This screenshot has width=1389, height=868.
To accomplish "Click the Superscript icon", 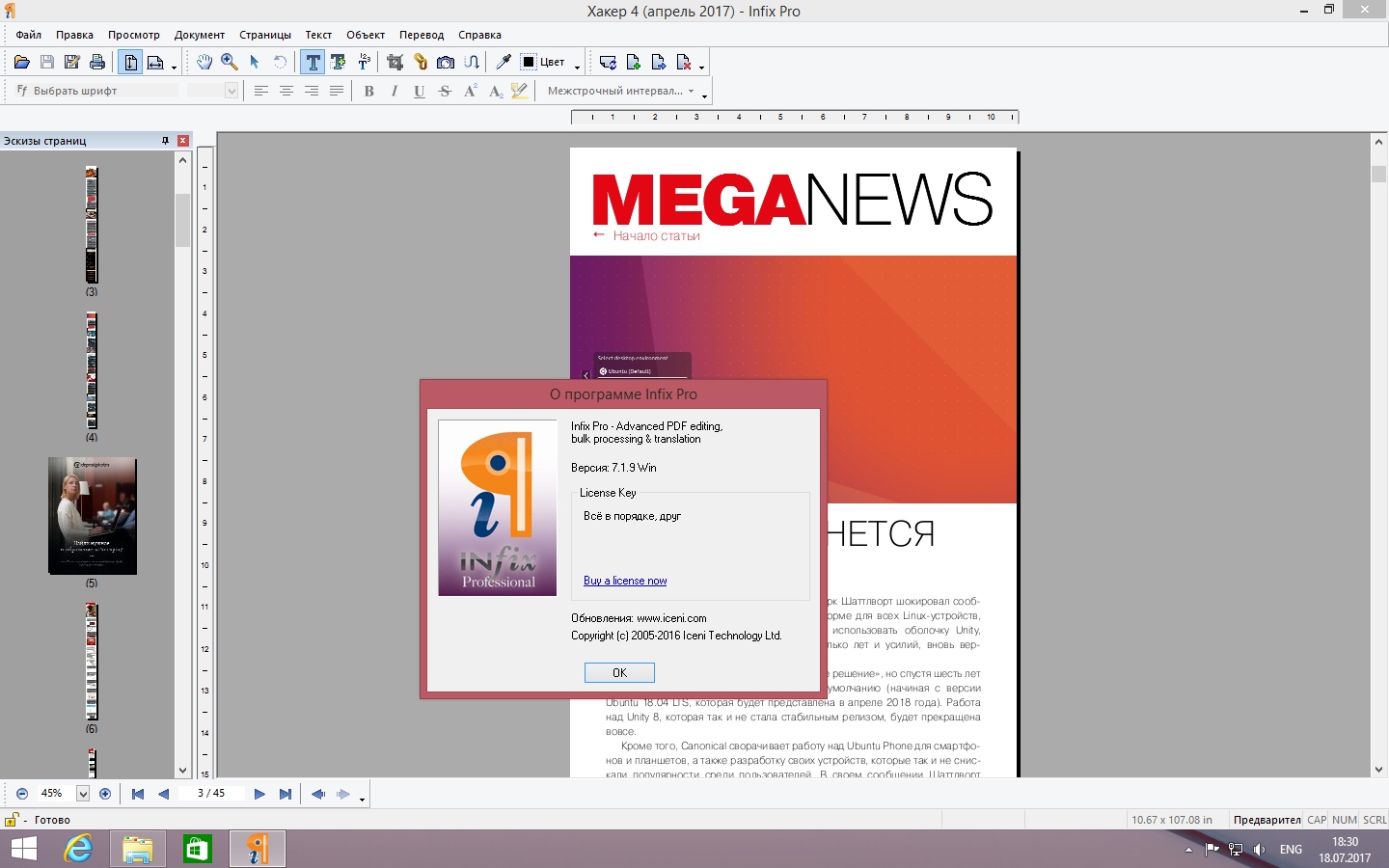I will pos(470,91).
